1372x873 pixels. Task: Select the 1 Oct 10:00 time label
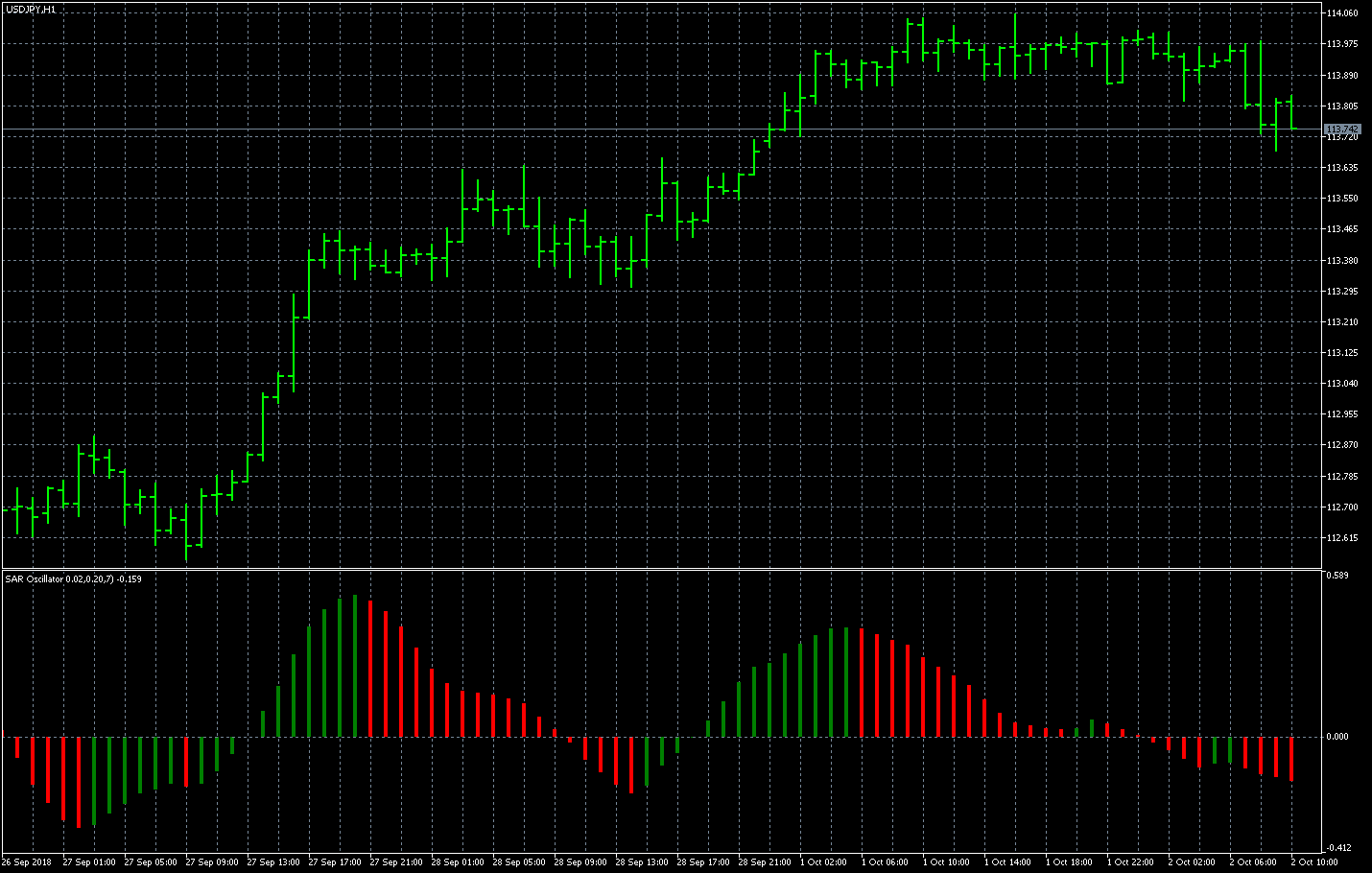pos(946,862)
